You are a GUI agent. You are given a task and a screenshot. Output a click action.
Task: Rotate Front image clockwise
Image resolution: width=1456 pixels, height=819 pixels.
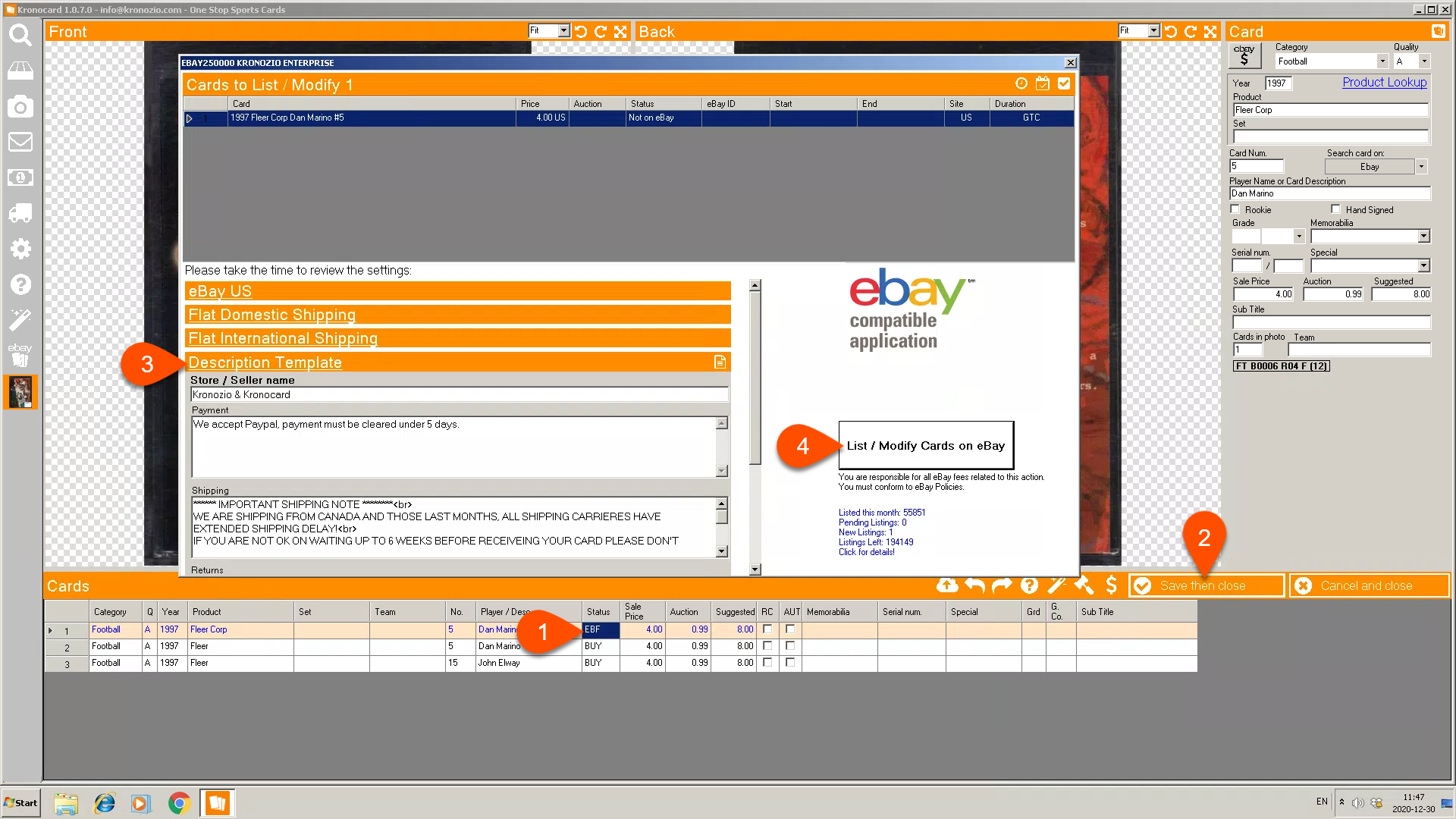[601, 32]
